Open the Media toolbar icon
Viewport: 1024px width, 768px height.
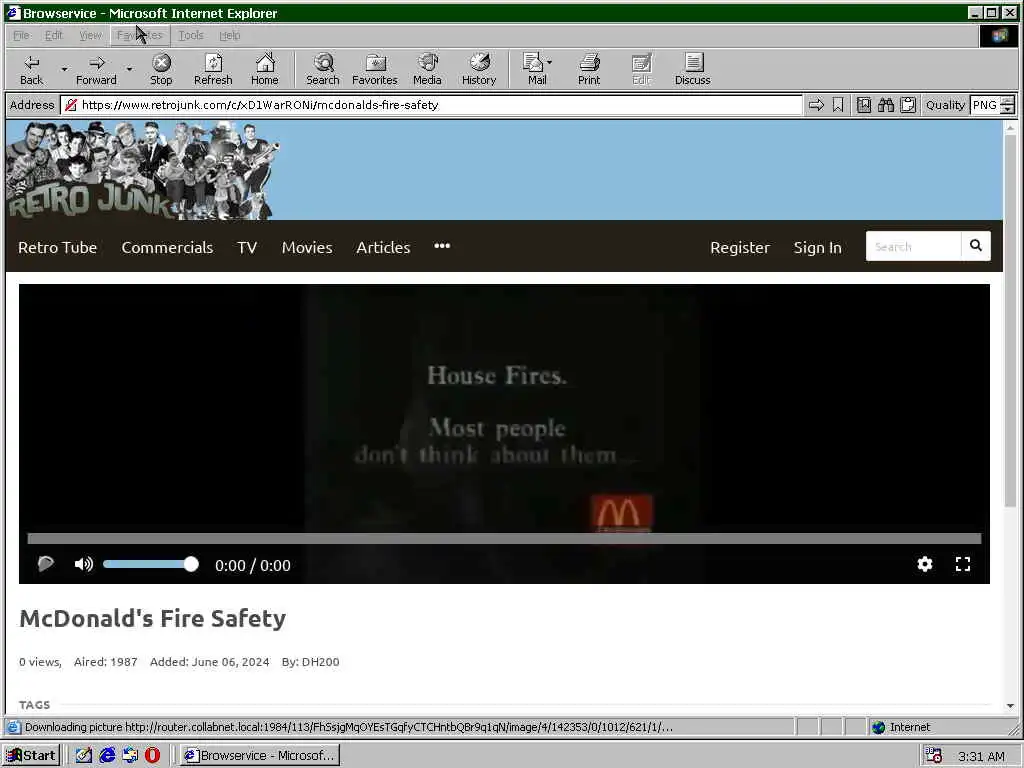click(x=427, y=69)
